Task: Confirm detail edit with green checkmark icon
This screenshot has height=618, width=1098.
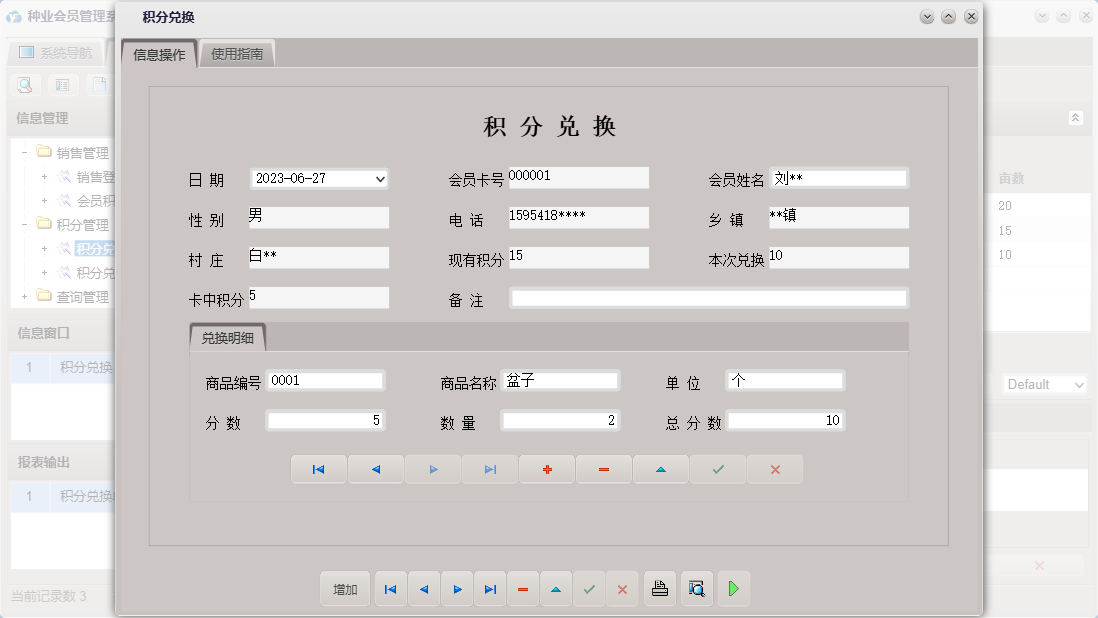Action: [x=718, y=468]
